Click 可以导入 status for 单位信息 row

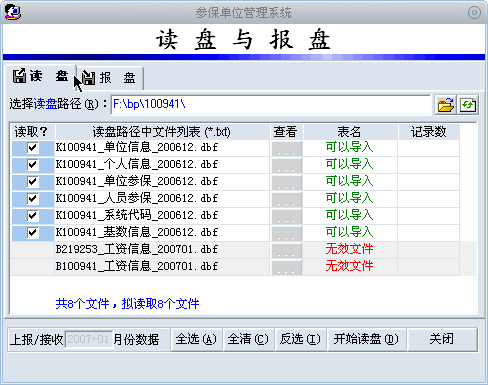(349, 147)
